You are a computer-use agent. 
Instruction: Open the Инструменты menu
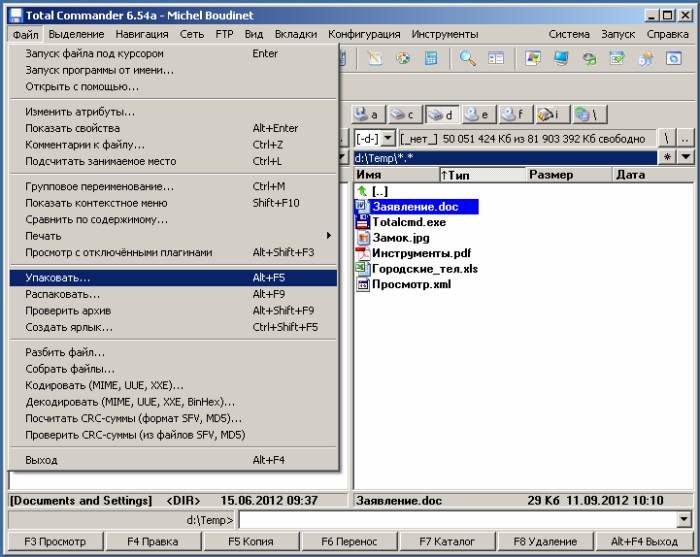point(445,34)
